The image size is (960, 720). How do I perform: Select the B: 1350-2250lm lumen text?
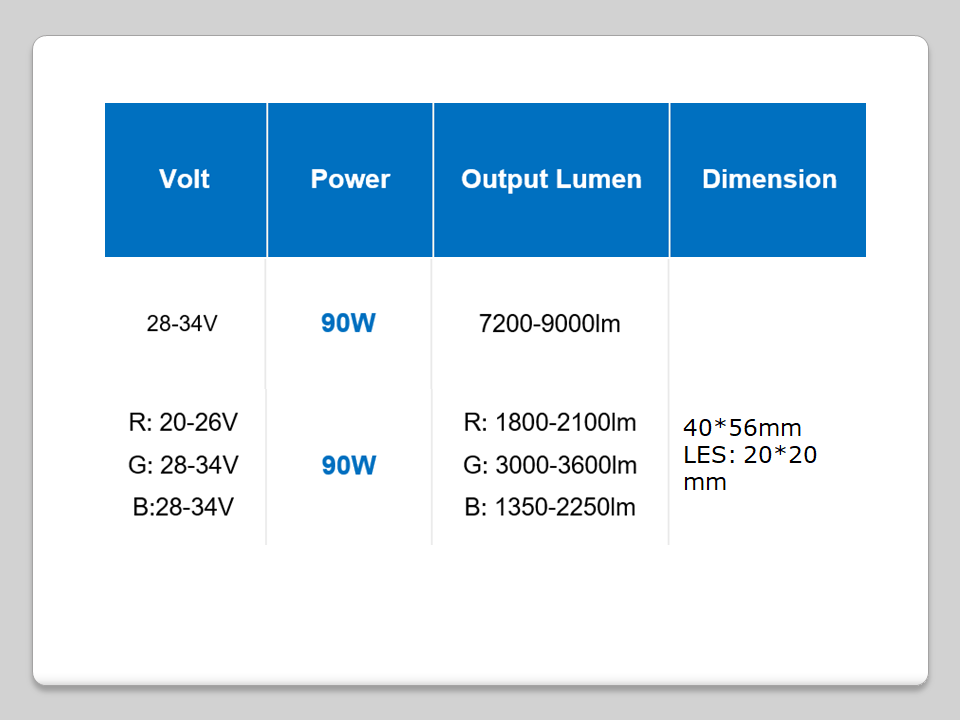click(550, 507)
